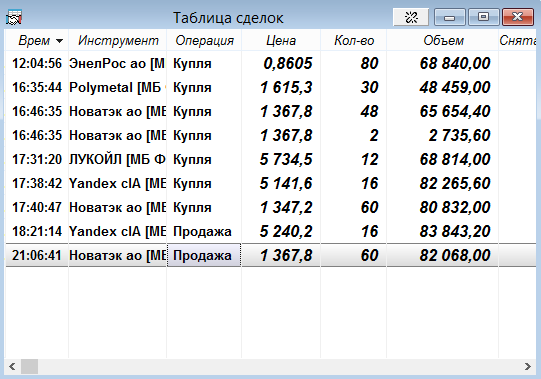The height and width of the screenshot is (379, 541).
Task: Click the partially visible Снята column header
Action: 518,40
